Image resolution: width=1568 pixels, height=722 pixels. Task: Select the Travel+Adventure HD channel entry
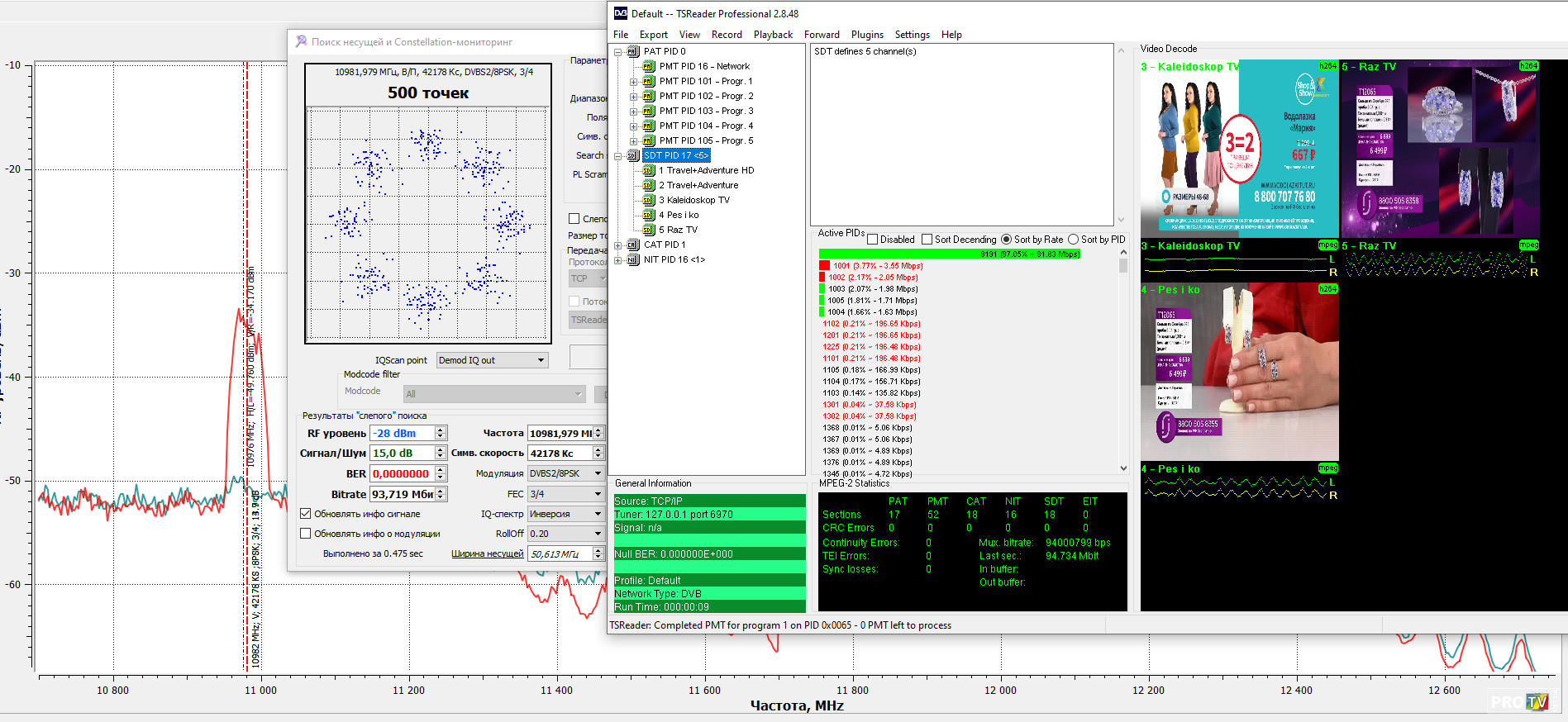706,170
